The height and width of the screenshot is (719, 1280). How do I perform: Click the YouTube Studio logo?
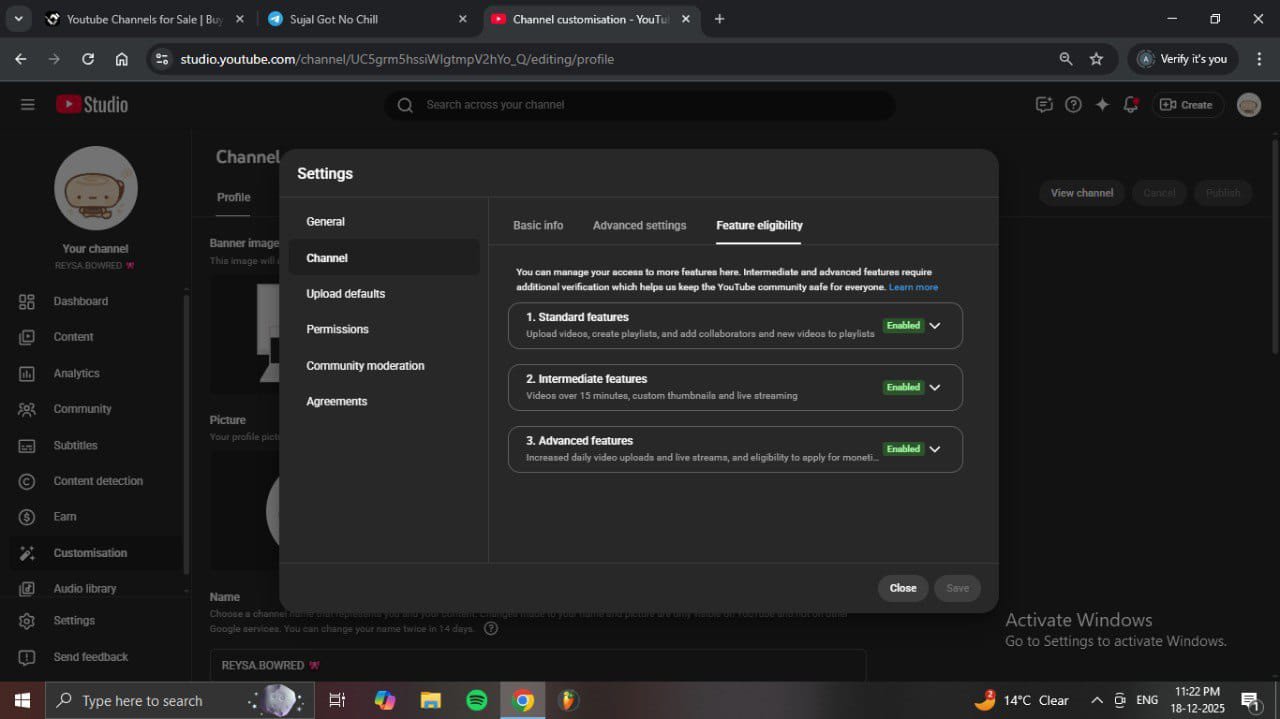tap(92, 105)
